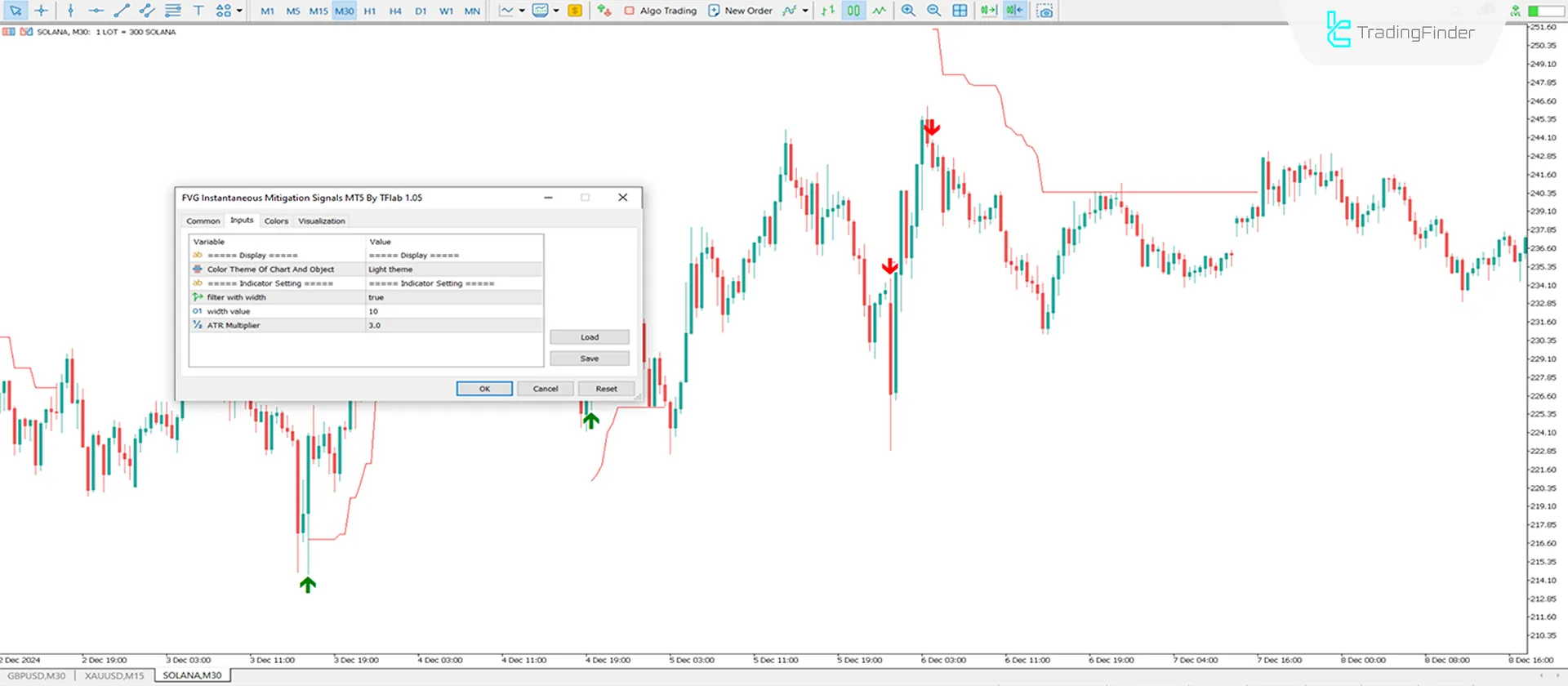Expand the indicators list dropdown arrow
This screenshot has width=1568, height=686.
pyautogui.click(x=805, y=11)
